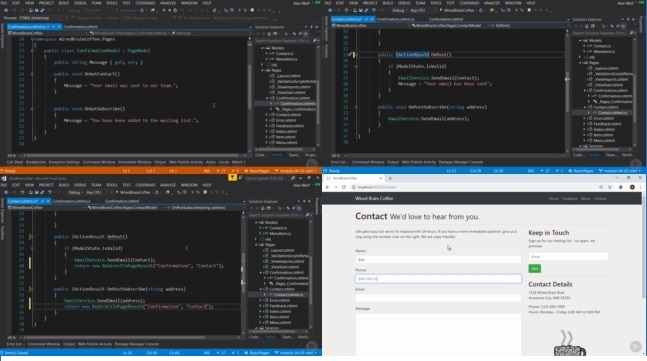Toggle outlining at OnGetSubscribe method line

(x=32, y=109)
